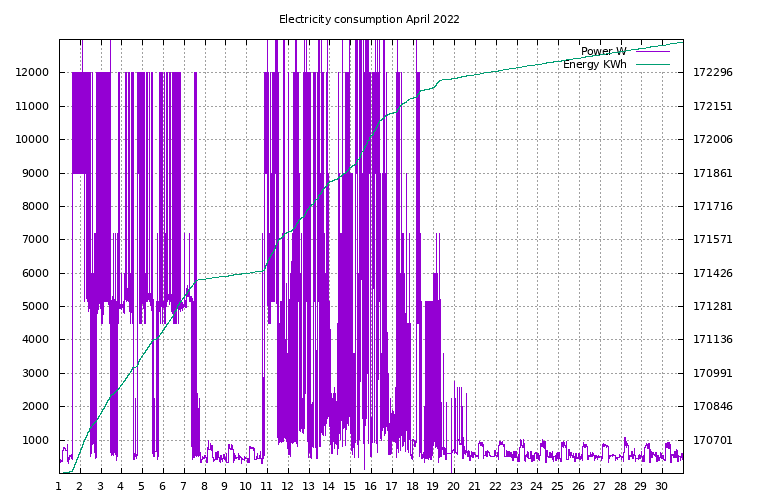Pick day 22 on the x-axis
The height and width of the screenshot is (500, 768).
[x=495, y=486]
